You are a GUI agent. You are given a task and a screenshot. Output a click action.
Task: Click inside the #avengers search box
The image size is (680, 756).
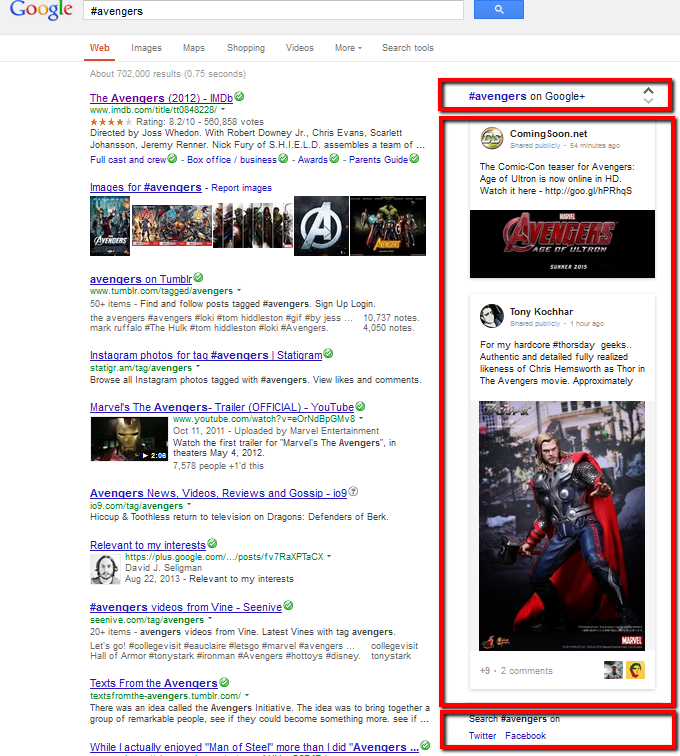point(273,11)
